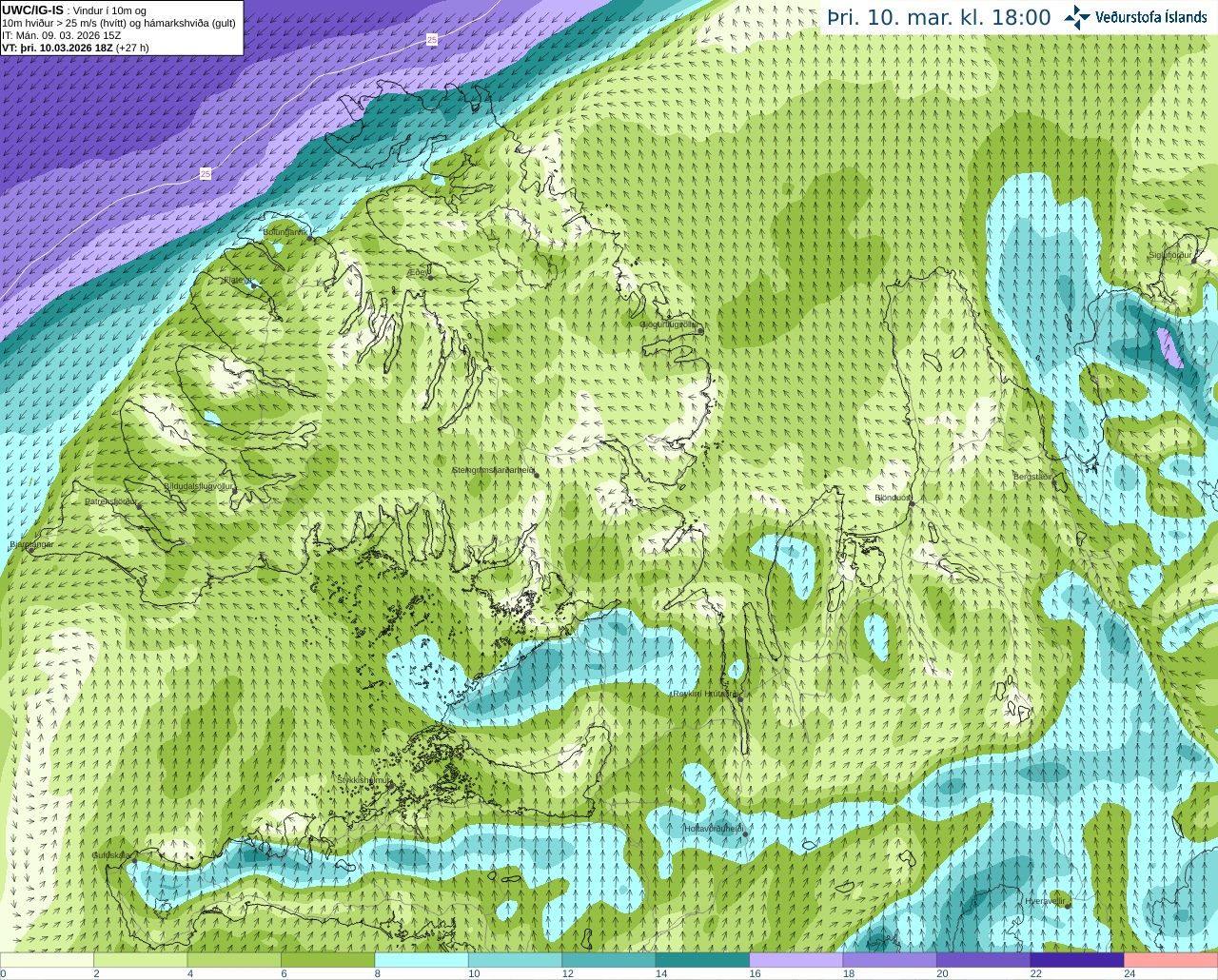Select the Steingrímsfjarðarheiði station marker
Viewport: 1218px width, 980px height.
pos(536,475)
